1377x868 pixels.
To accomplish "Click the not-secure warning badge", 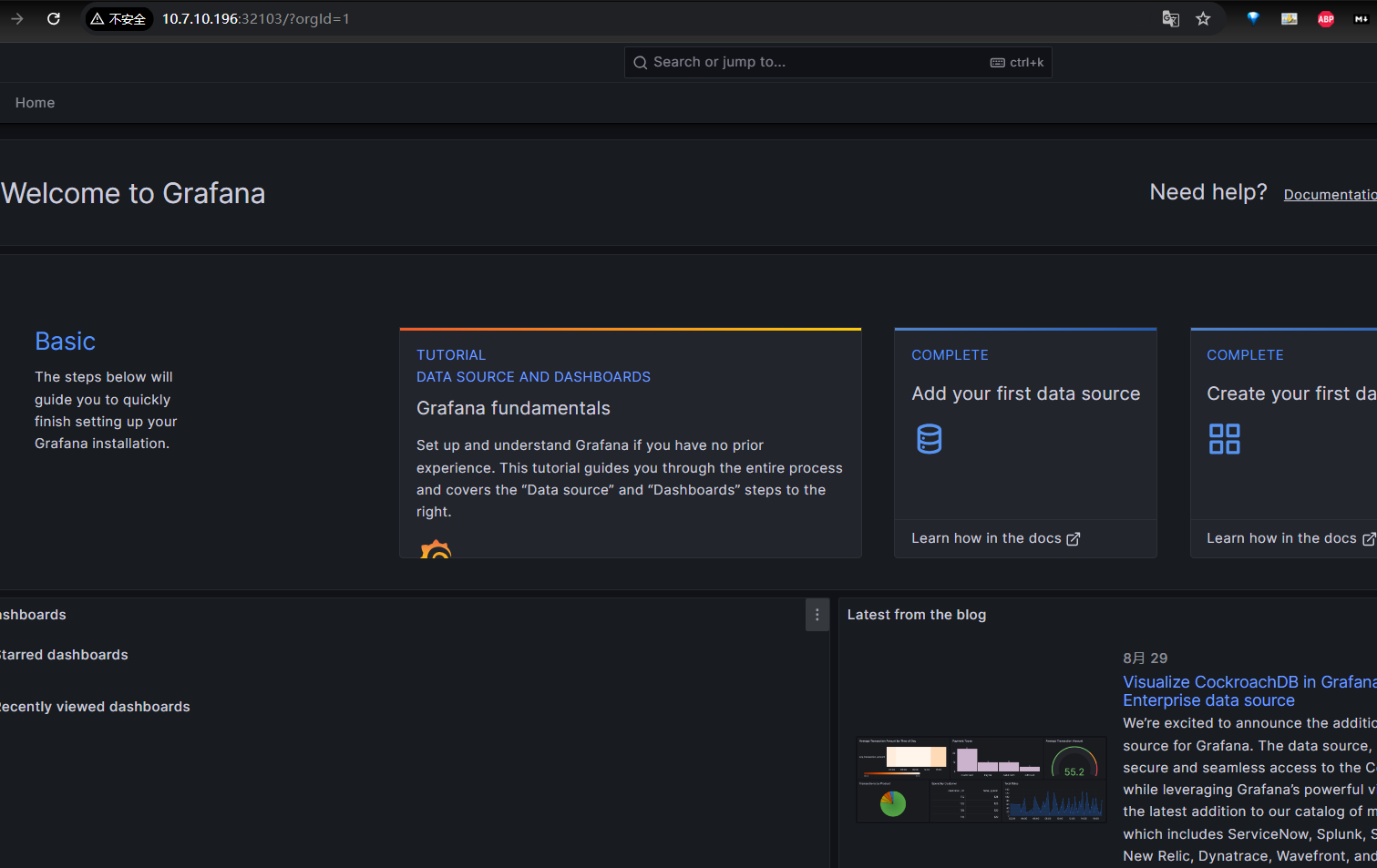I will 118,19.
